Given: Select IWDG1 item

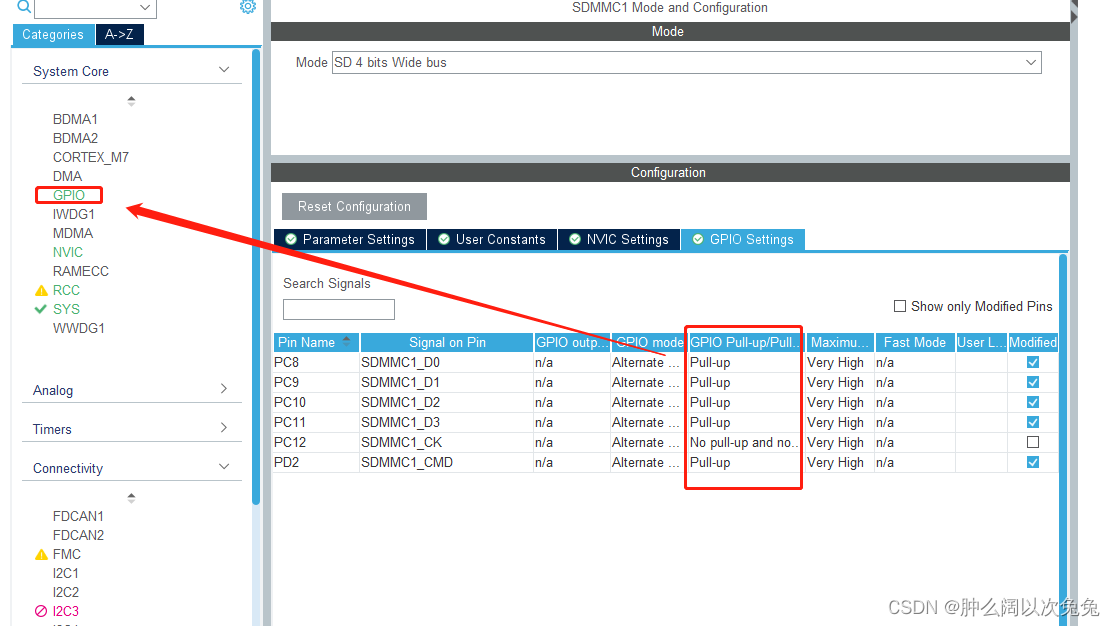Looking at the screenshot, I should tap(74, 214).
